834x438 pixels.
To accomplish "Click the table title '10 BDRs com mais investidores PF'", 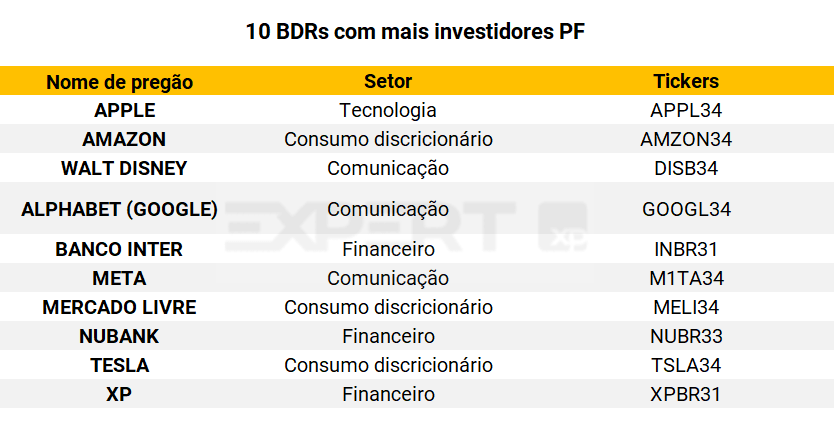I will (x=416, y=32).
